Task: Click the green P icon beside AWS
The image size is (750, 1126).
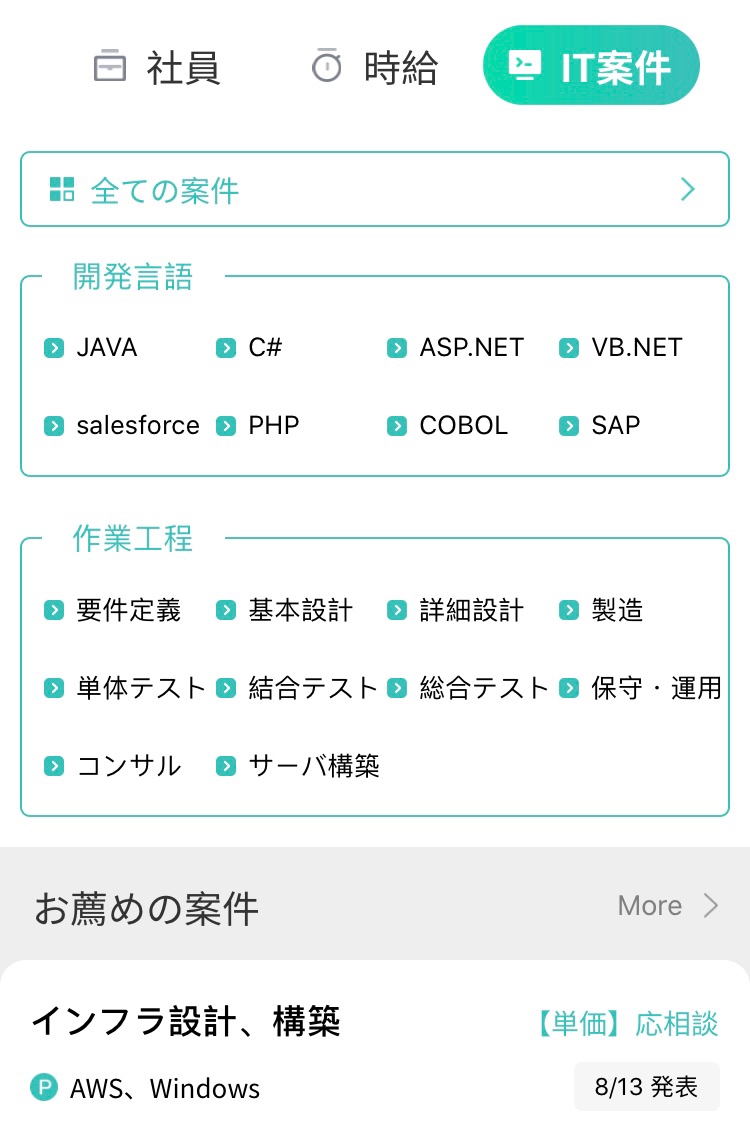Action: tap(44, 1087)
